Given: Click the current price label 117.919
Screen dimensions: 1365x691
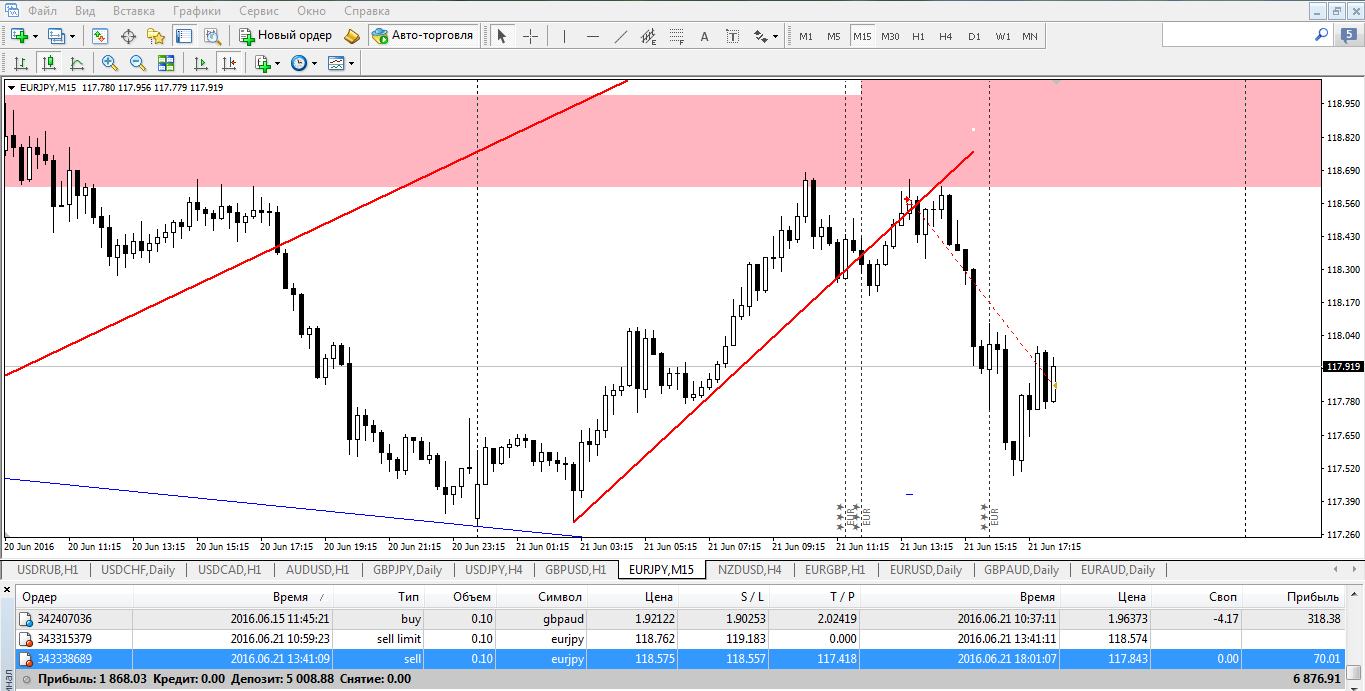Looking at the screenshot, I should (x=1344, y=367).
